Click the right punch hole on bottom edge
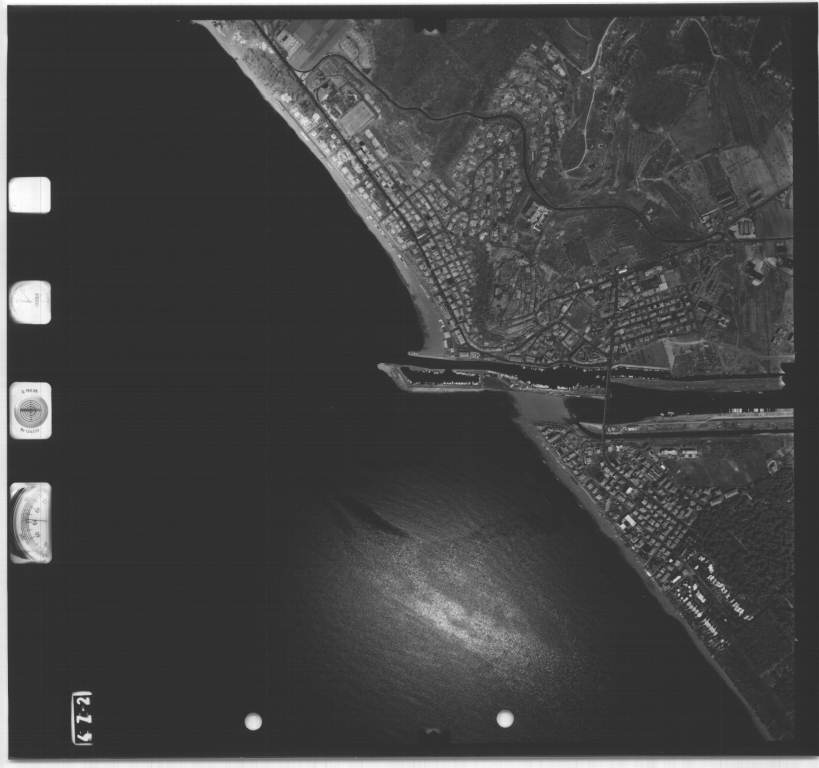This screenshot has width=819, height=768. 505,718
